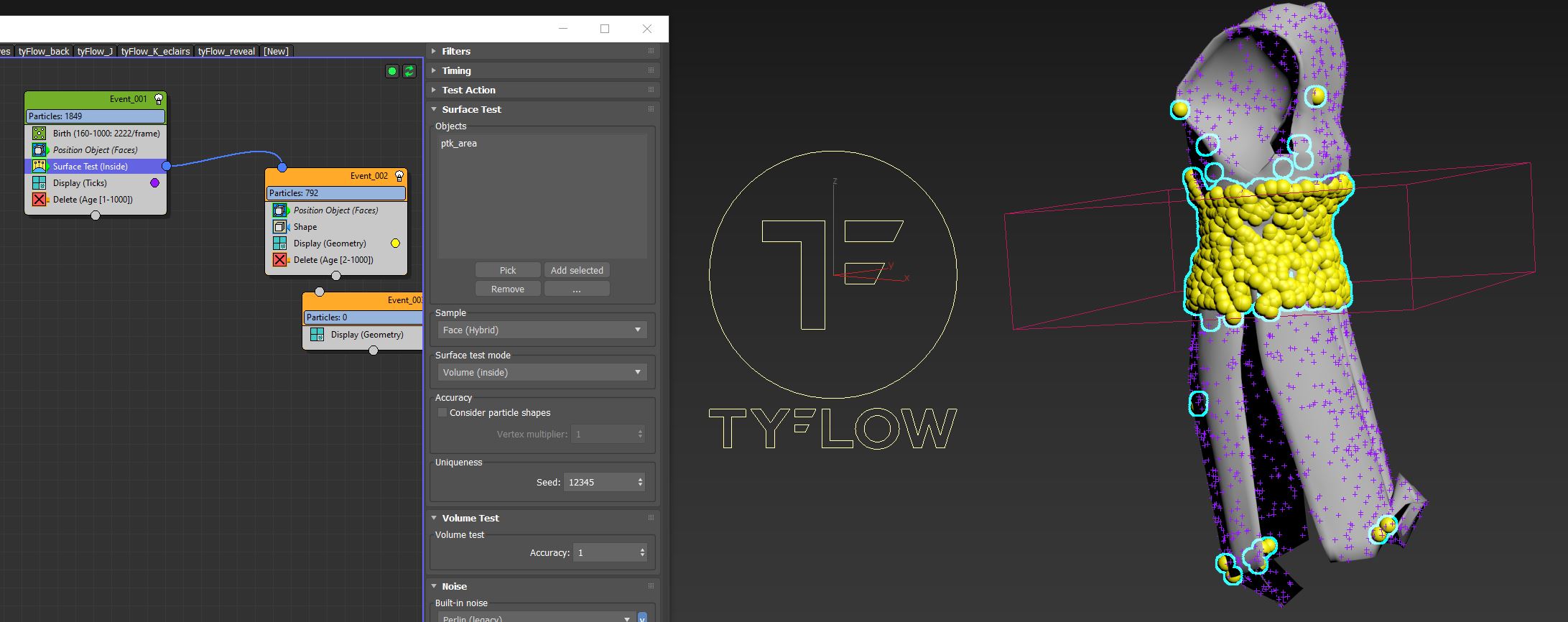
Task: Collapse the Surface Test rollout
Action: click(x=434, y=109)
